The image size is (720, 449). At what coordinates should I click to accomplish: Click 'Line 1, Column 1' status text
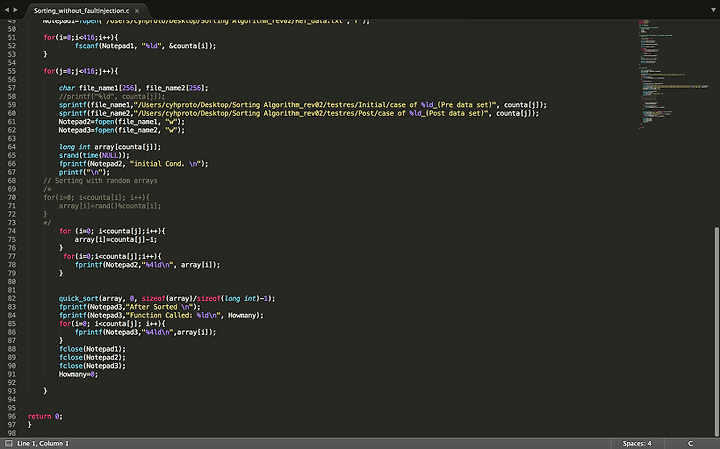point(43,443)
